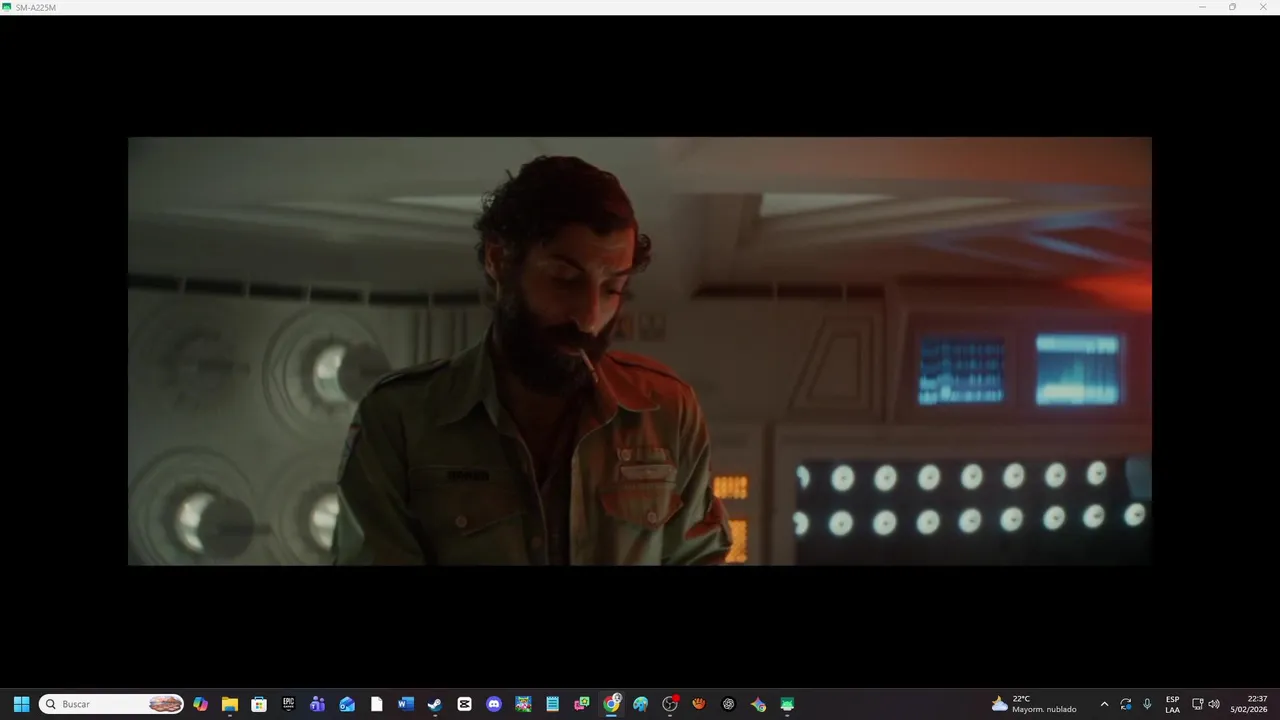Launch Microsoft Word from the taskbar
The height and width of the screenshot is (720, 1280).
(405, 704)
